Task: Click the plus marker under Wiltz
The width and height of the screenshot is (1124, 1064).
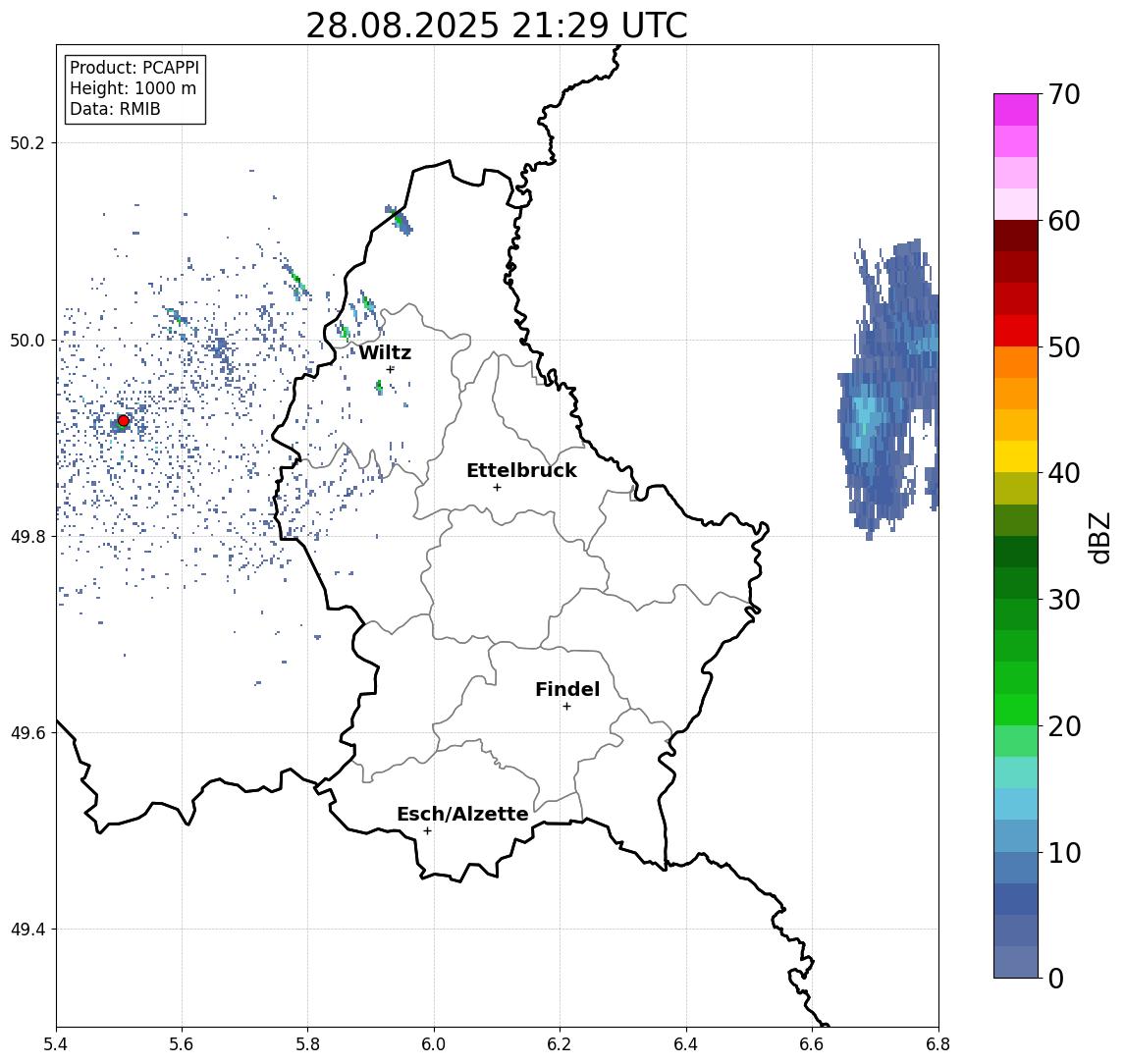Action: 390,369
